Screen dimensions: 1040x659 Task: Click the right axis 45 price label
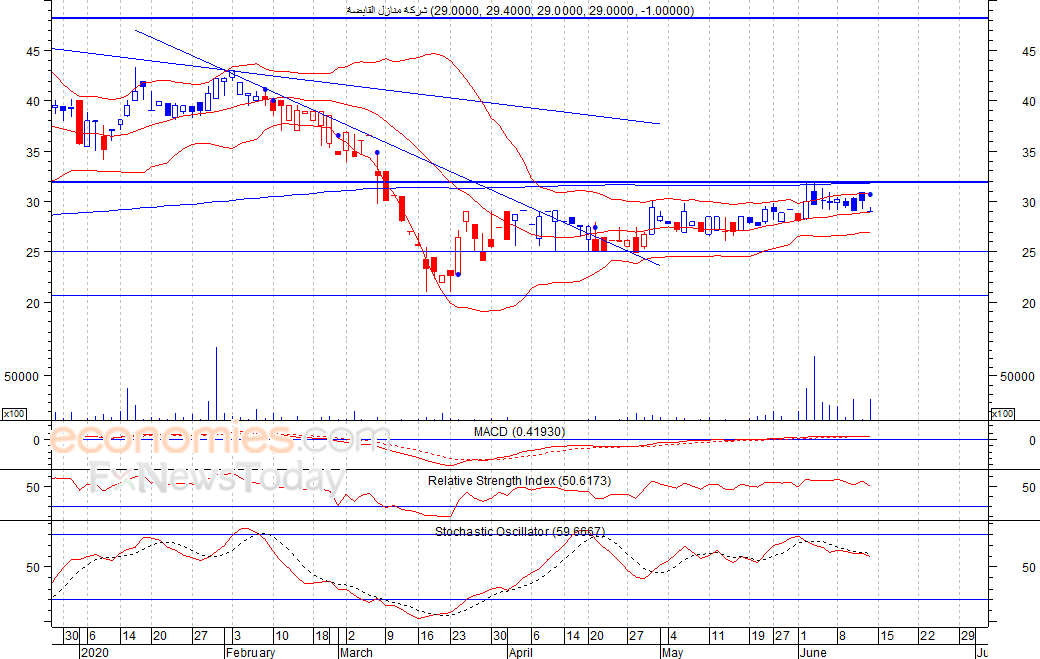tap(1029, 52)
